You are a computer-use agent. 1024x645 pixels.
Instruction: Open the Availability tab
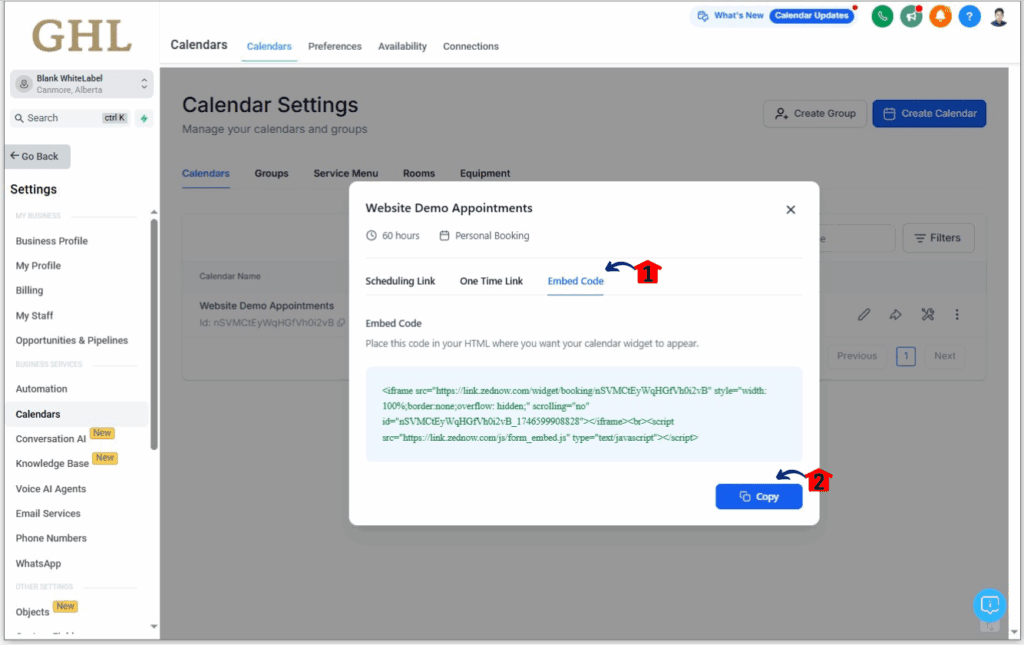[x=402, y=46]
